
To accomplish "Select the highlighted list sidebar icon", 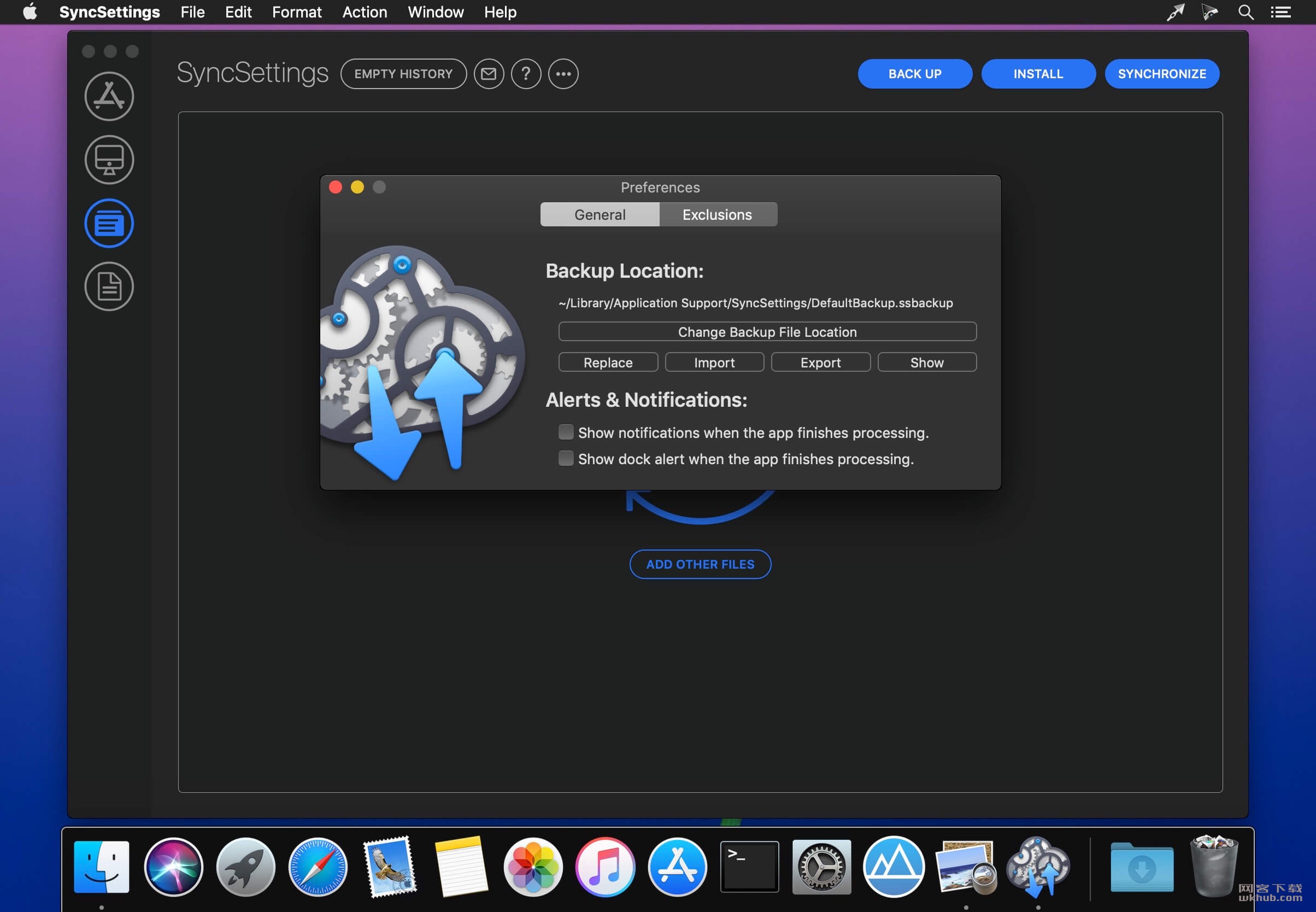I will click(x=109, y=223).
